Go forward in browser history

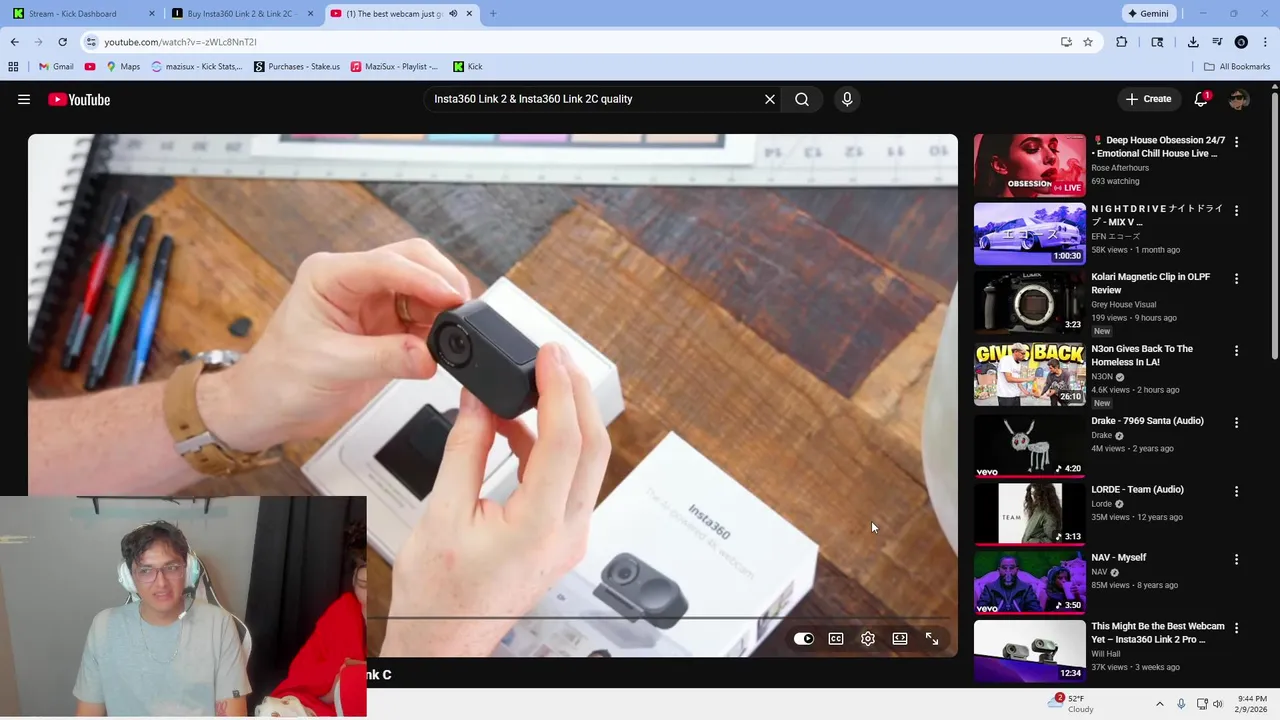pyautogui.click(x=39, y=42)
